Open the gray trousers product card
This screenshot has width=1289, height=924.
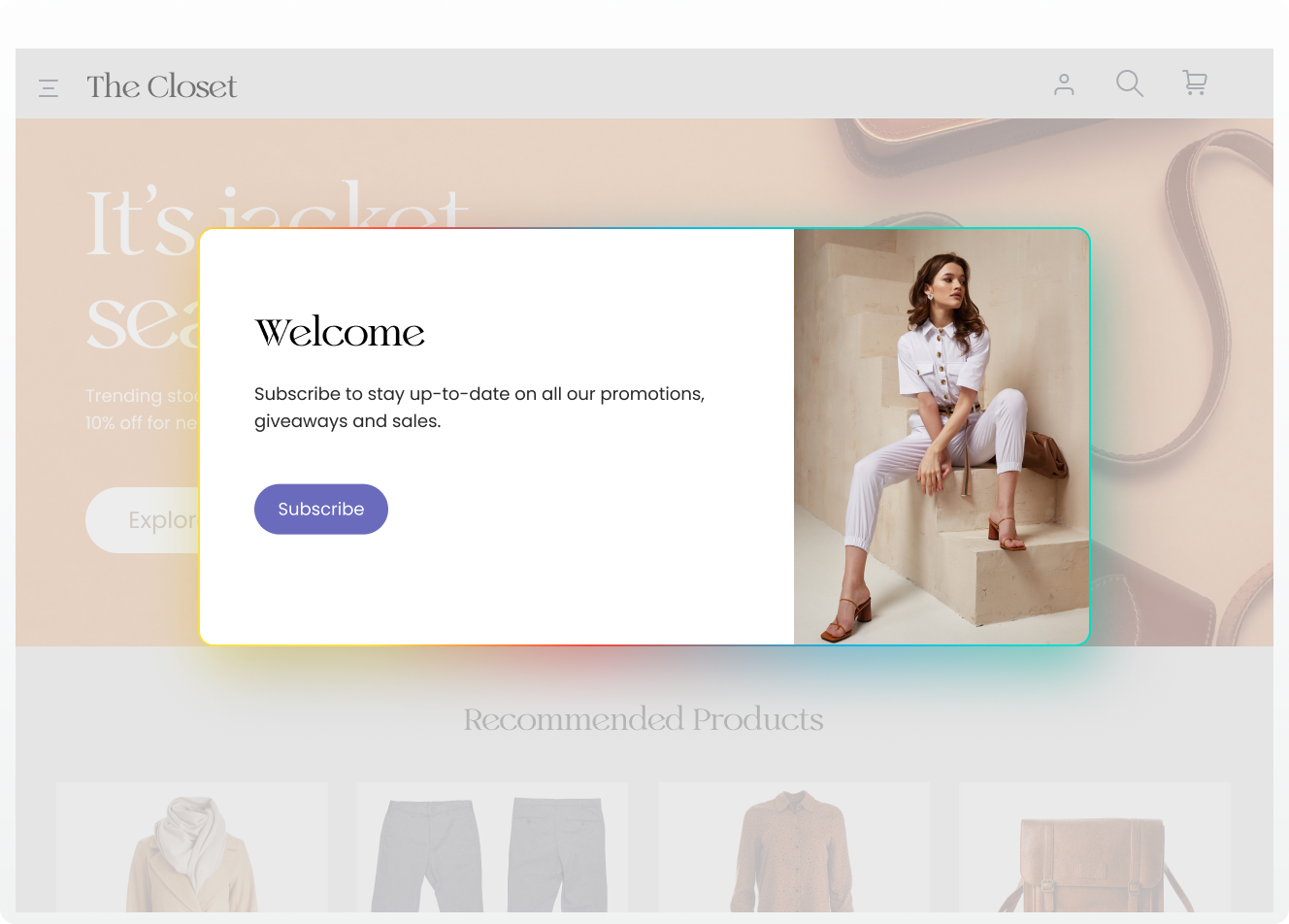[x=493, y=847]
